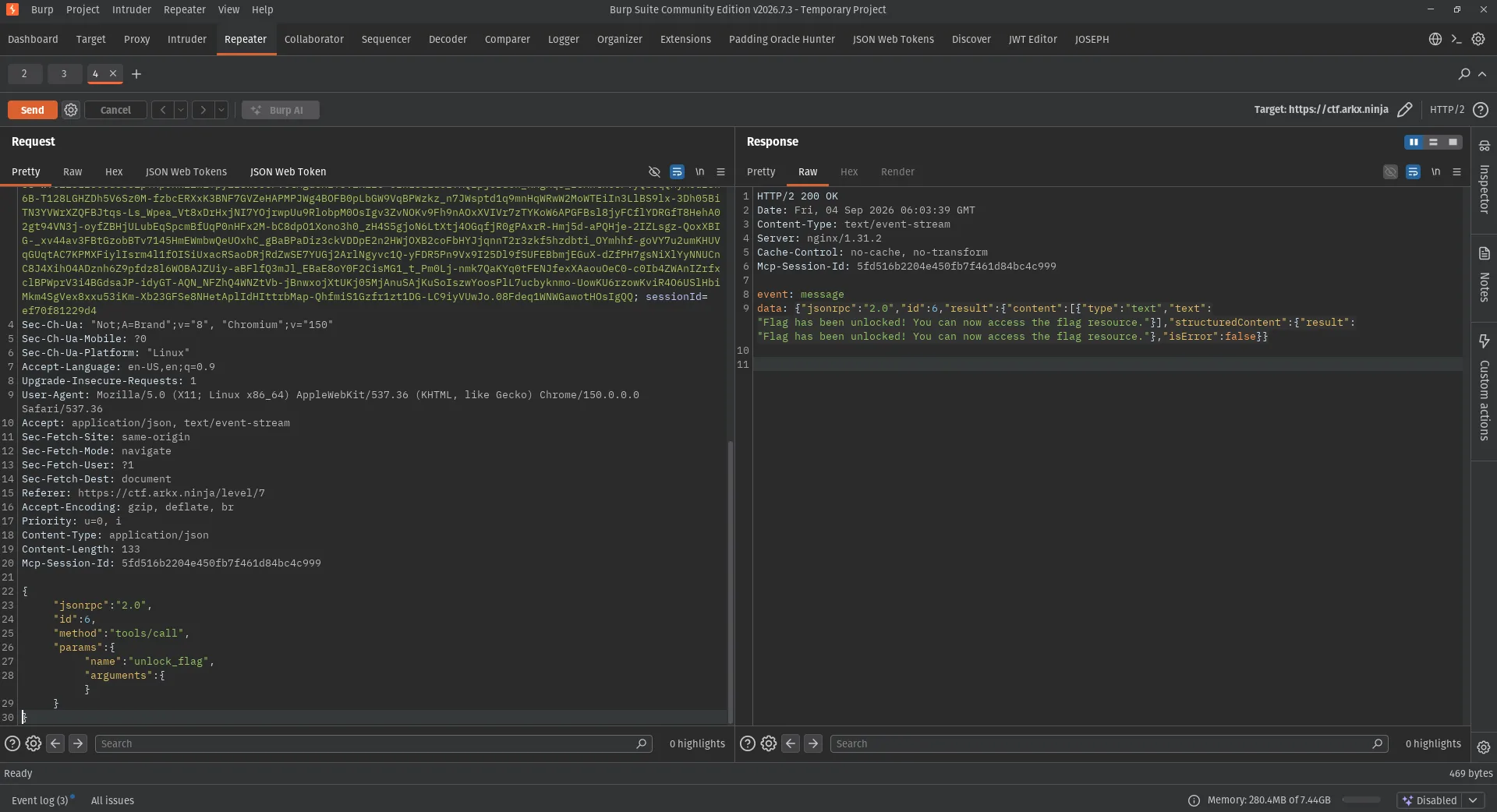Select combined tabbed layout view
Screen dimensions: 1497x812
[x=1453, y=142]
